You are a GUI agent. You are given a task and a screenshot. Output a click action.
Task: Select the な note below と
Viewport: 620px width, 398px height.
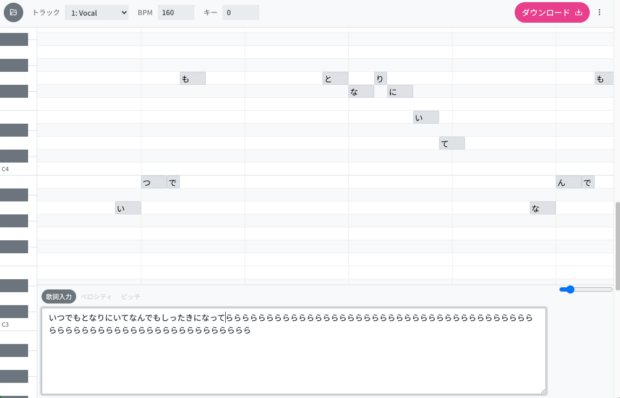(361, 91)
